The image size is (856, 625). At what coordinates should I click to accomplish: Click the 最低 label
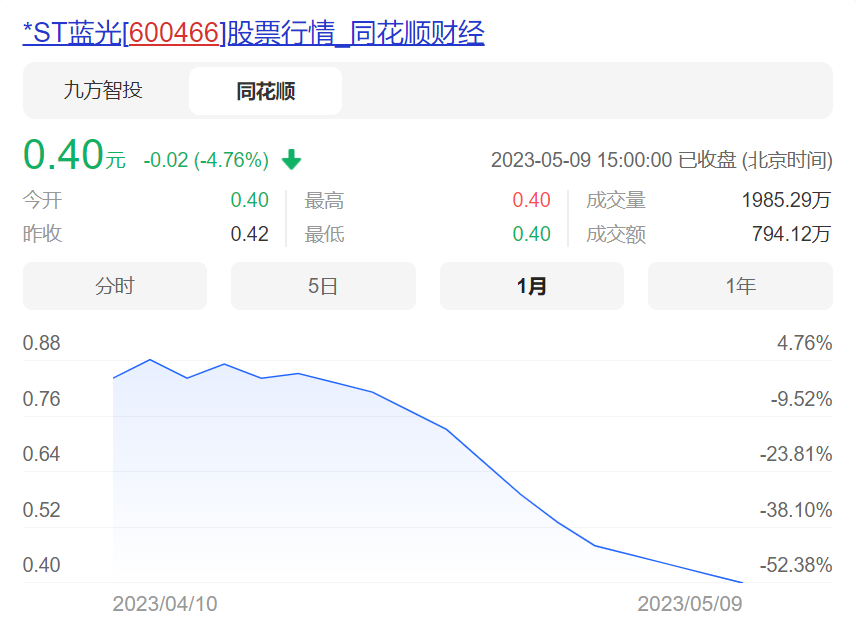324,234
